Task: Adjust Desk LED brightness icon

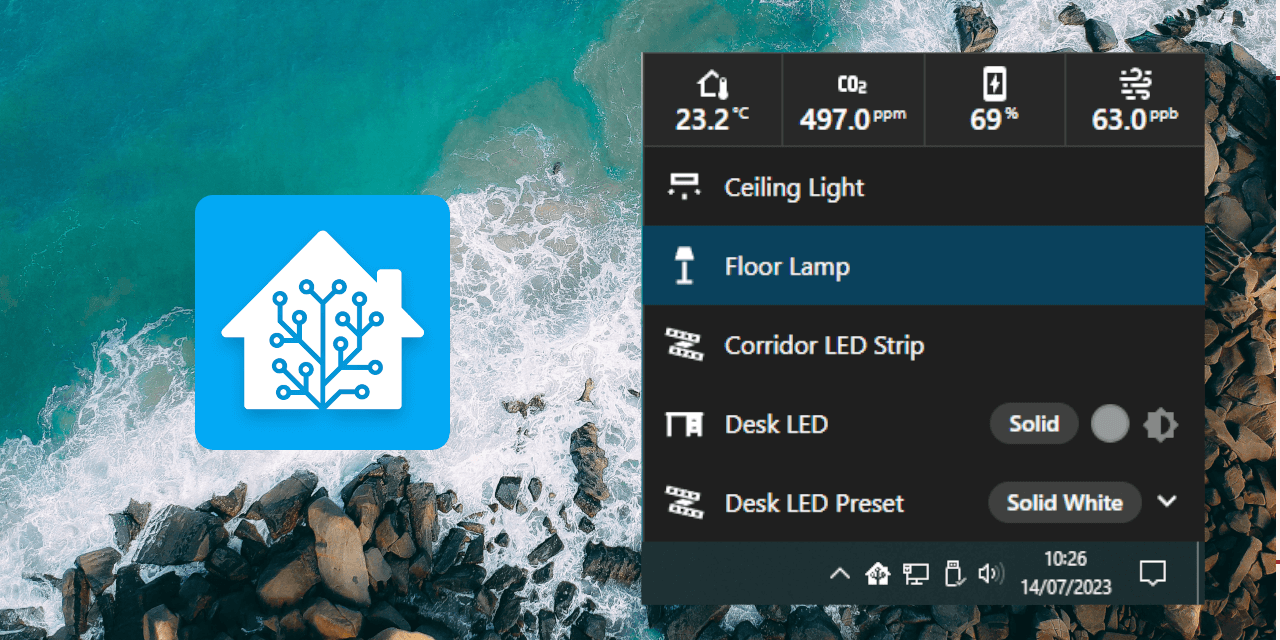Action: (x=1161, y=424)
